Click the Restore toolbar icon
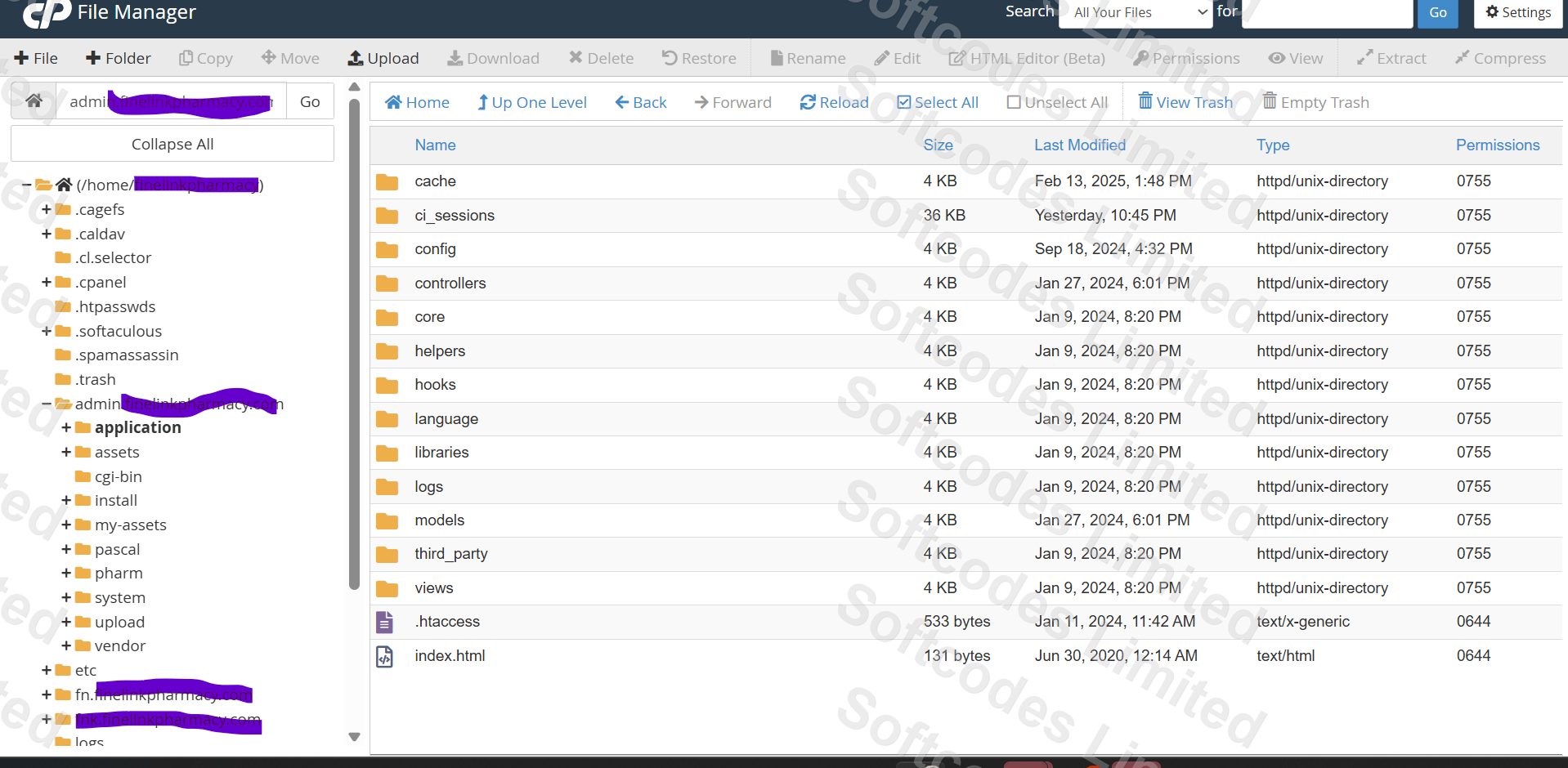The width and height of the screenshot is (1568, 768). (x=698, y=58)
